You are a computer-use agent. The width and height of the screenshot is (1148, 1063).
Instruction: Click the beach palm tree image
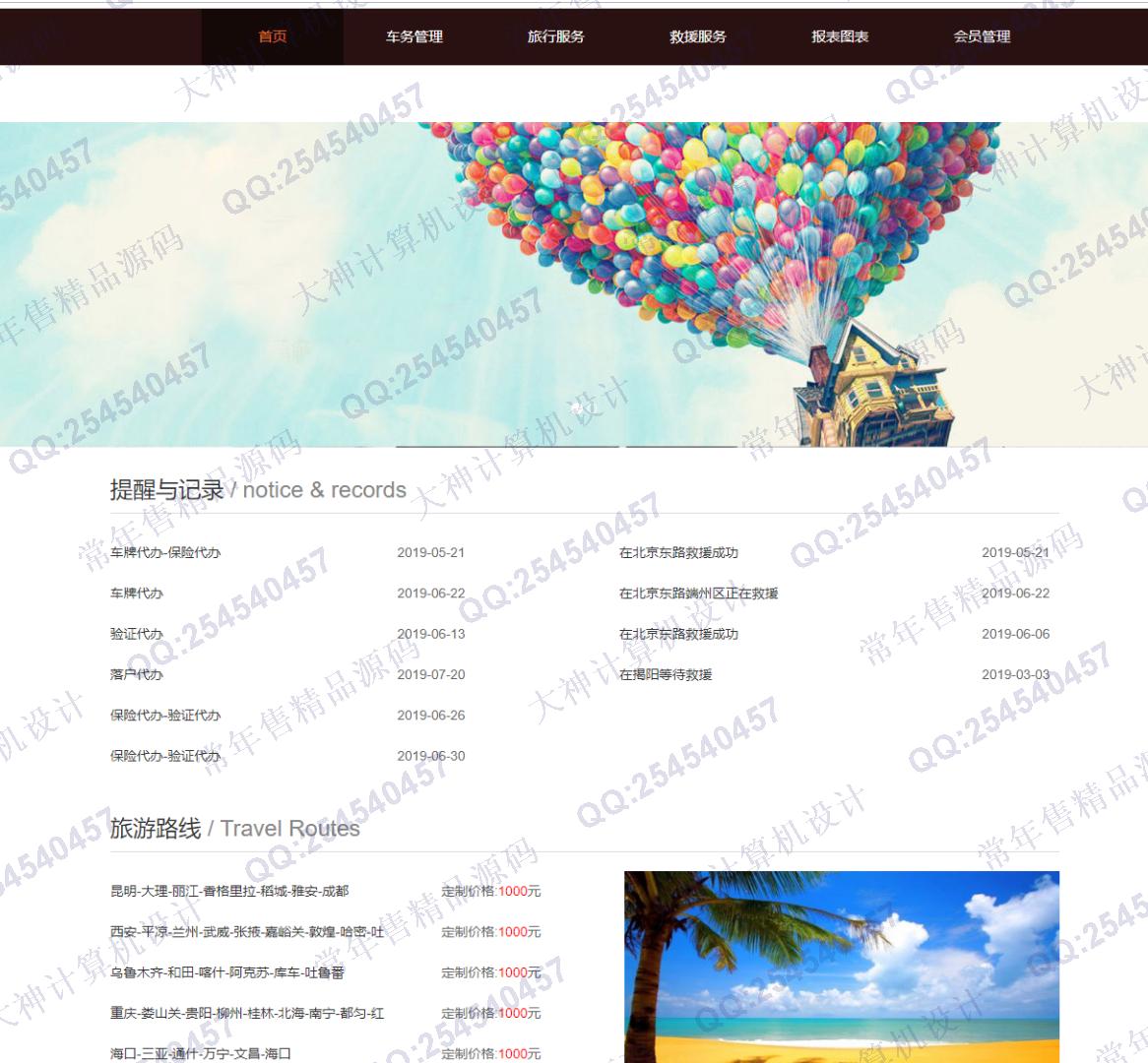pyautogui.click(x=842, y=967)
